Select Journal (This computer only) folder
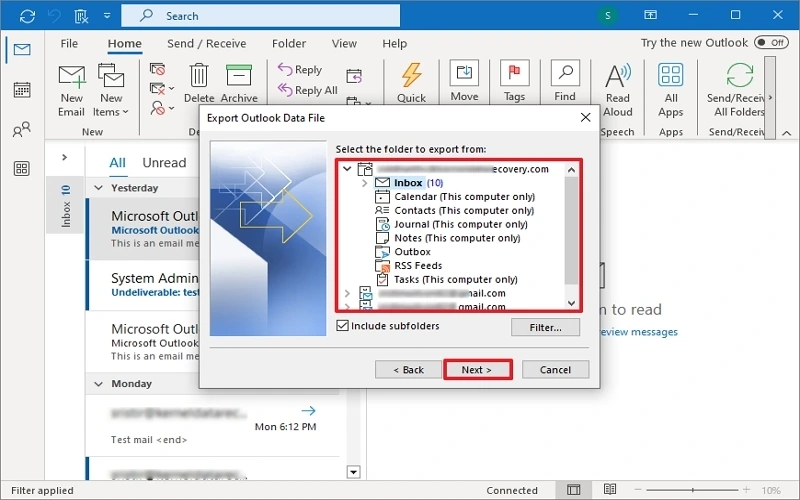The image size is (800, 500). [451, 224]
